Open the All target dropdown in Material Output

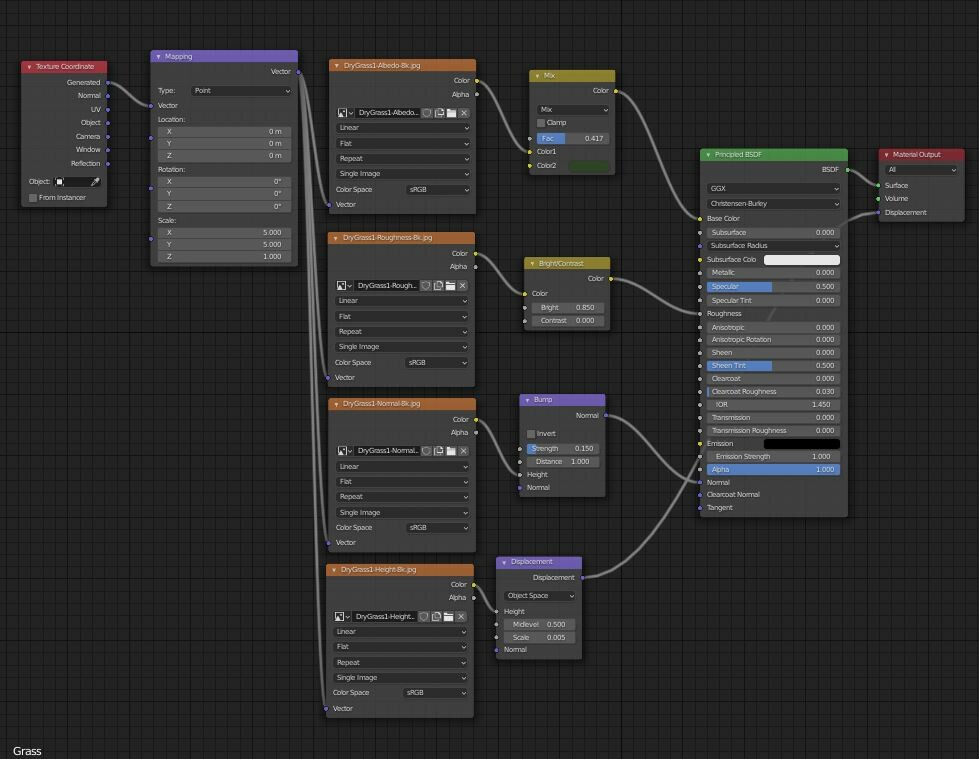(920, 169)
